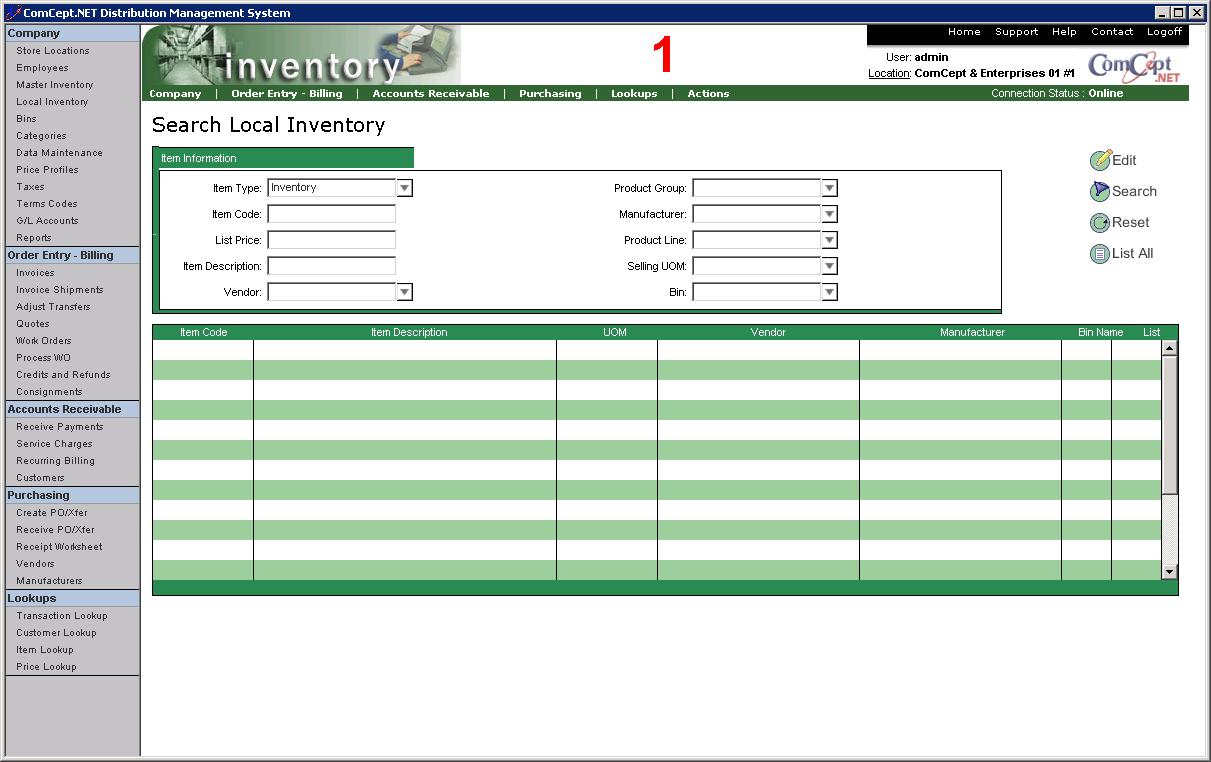Click the Item Code input field
Viewport: 1211px width, 762px height.
332,214
